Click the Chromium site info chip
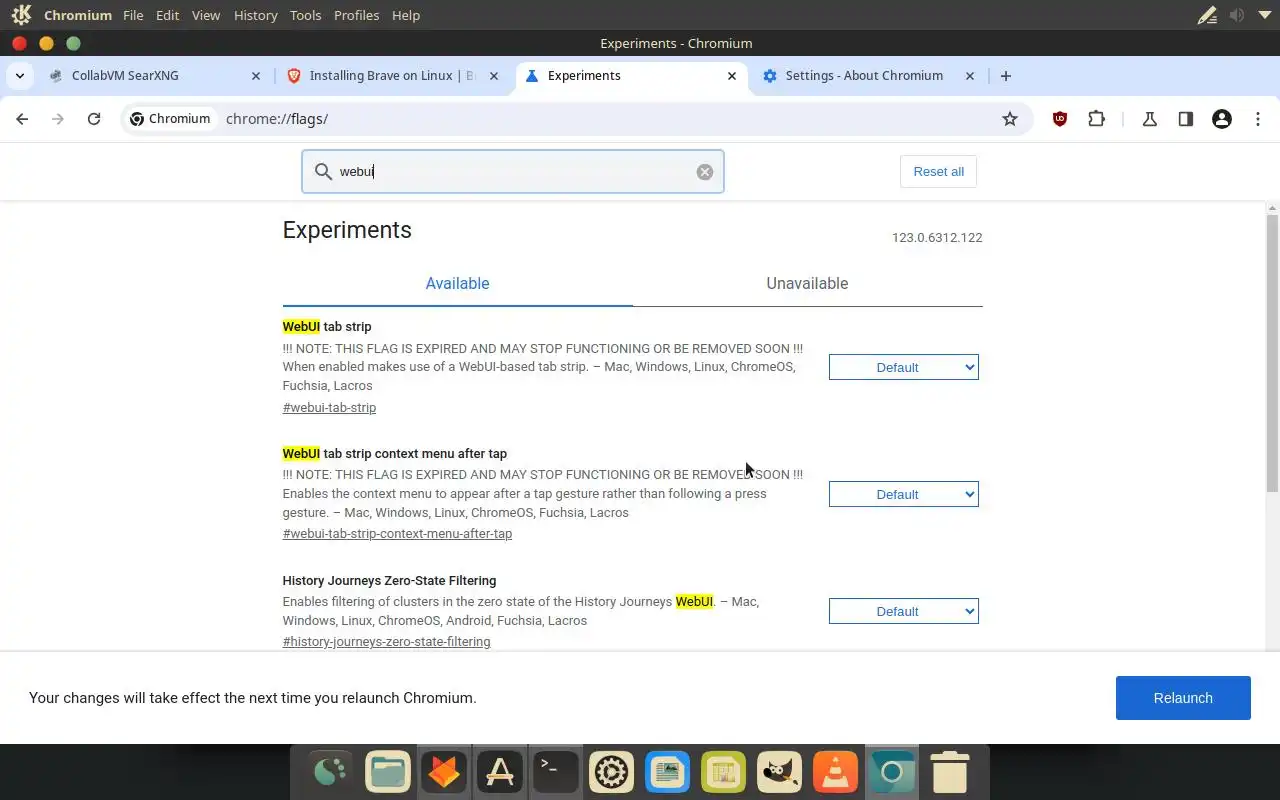The width and height of the screenshot is (1280, 800). click(170, 119)
